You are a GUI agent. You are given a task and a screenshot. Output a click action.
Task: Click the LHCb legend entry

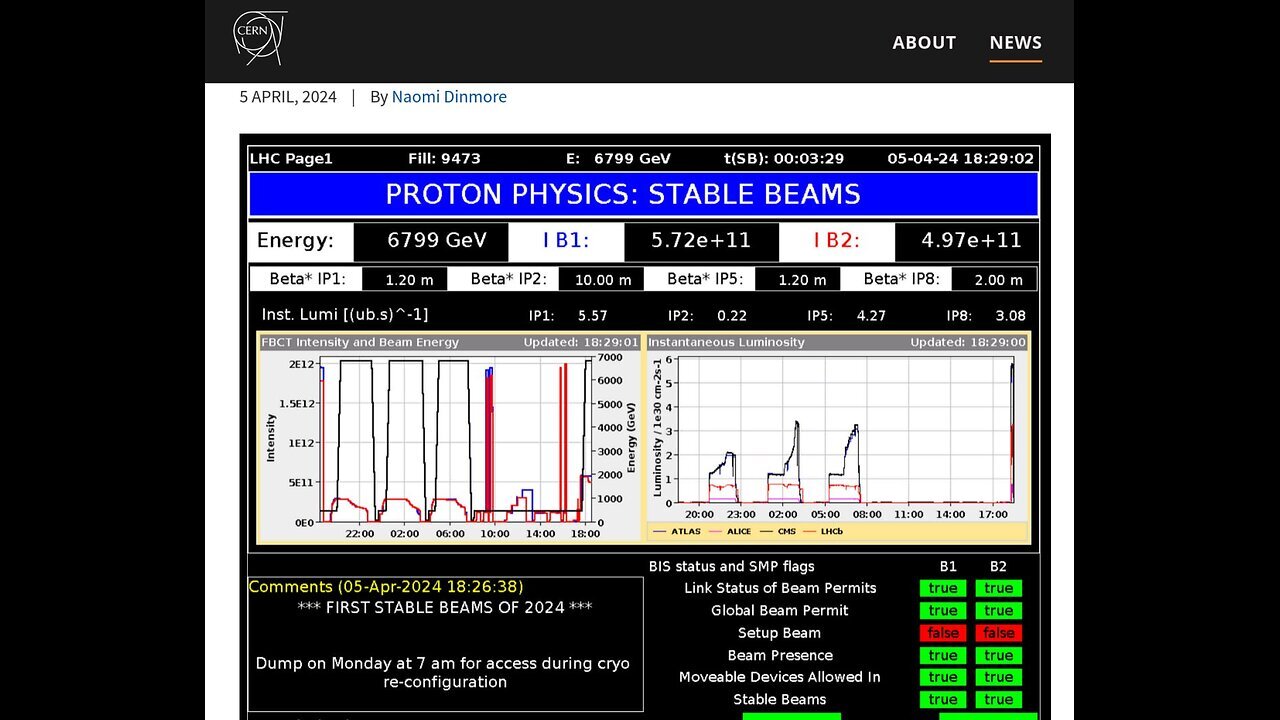tap(825, 531)
